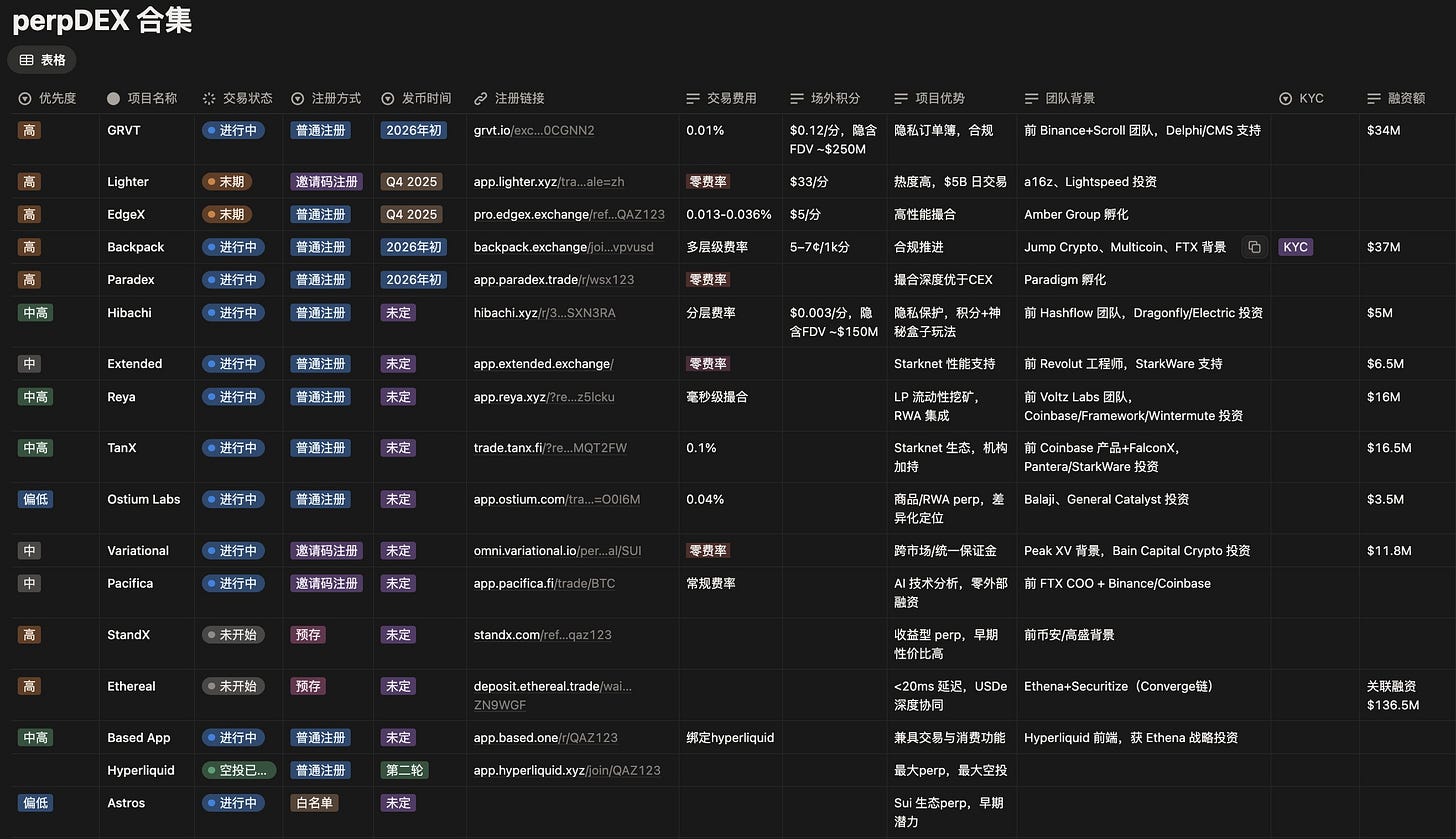Open the trade.tanx.fi registration link
Viewport: 1456px width, 839px height.
coord(550,448)
